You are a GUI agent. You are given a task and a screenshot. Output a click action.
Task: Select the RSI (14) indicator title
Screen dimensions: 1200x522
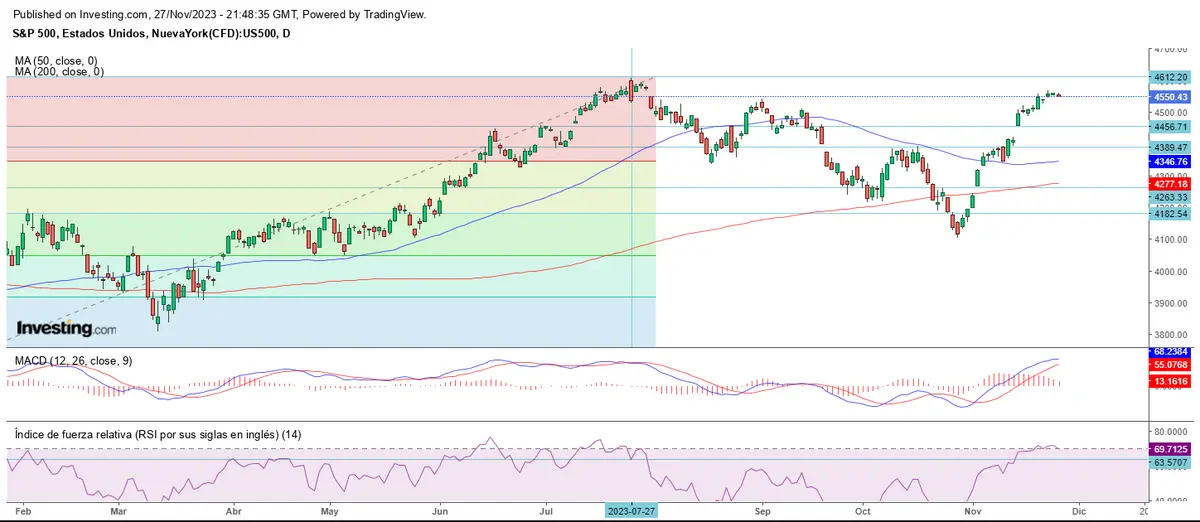click(x=158, y=434)
